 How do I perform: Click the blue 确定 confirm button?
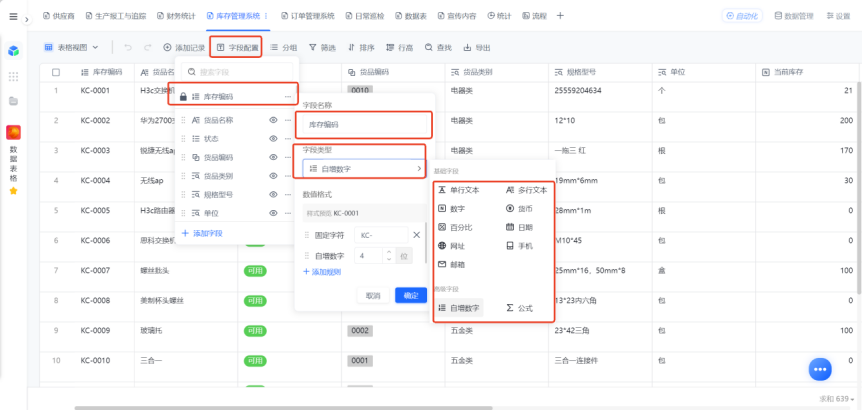[411, 296]
